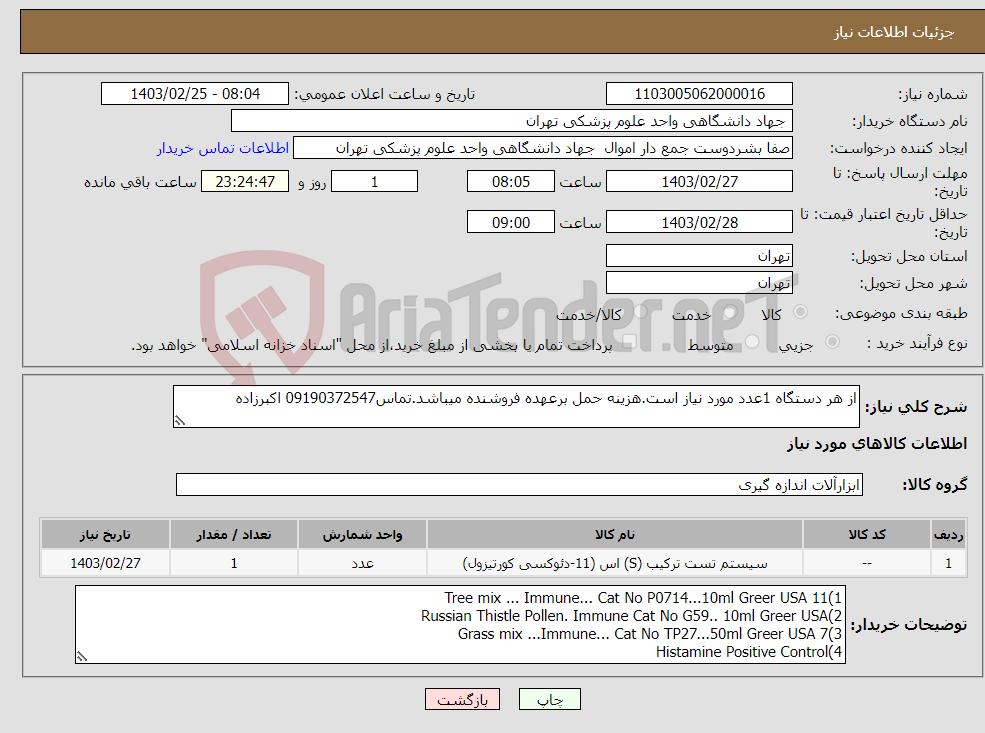The width and height of the screenshot is (985, 733).
Task: Click the Histamine Positive Control line
Action: pyautogui.click(x=749, y=652)
